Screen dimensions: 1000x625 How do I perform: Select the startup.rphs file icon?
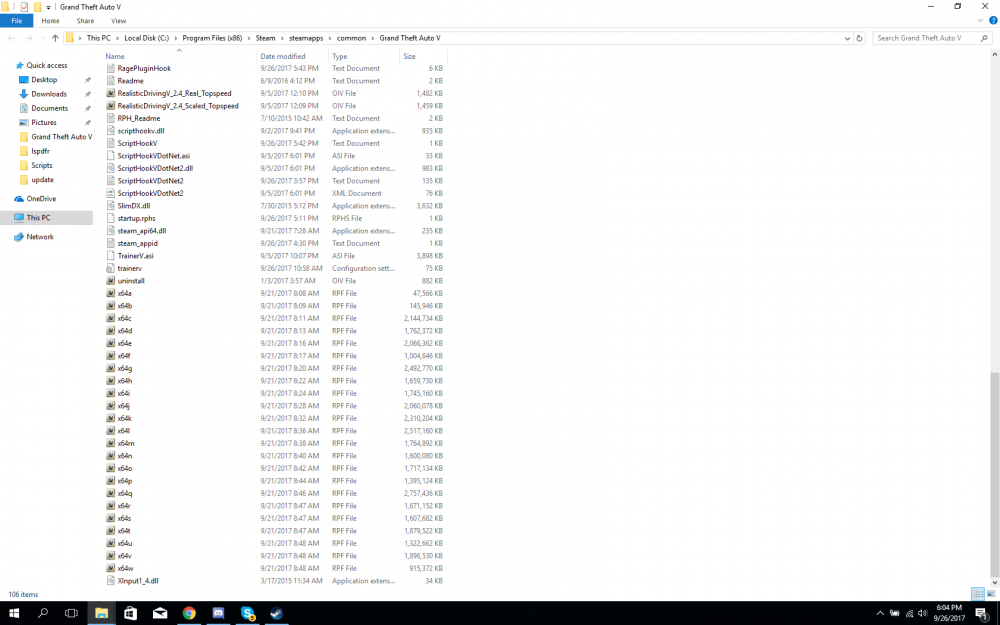click(110, 218)
